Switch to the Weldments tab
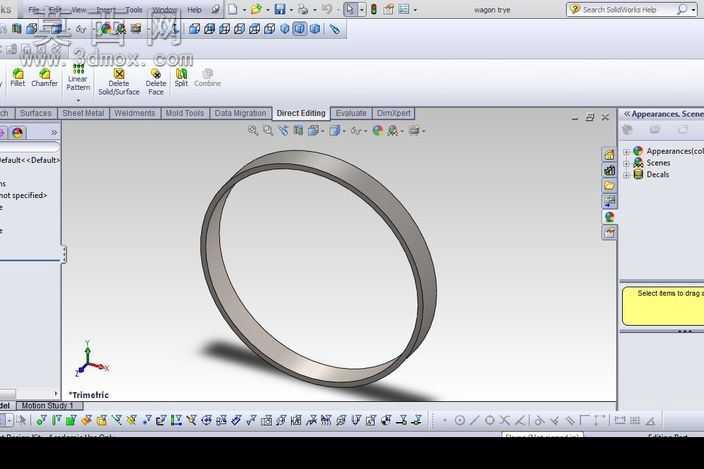Viewport: 704px width, 469px height. point(134,113)
